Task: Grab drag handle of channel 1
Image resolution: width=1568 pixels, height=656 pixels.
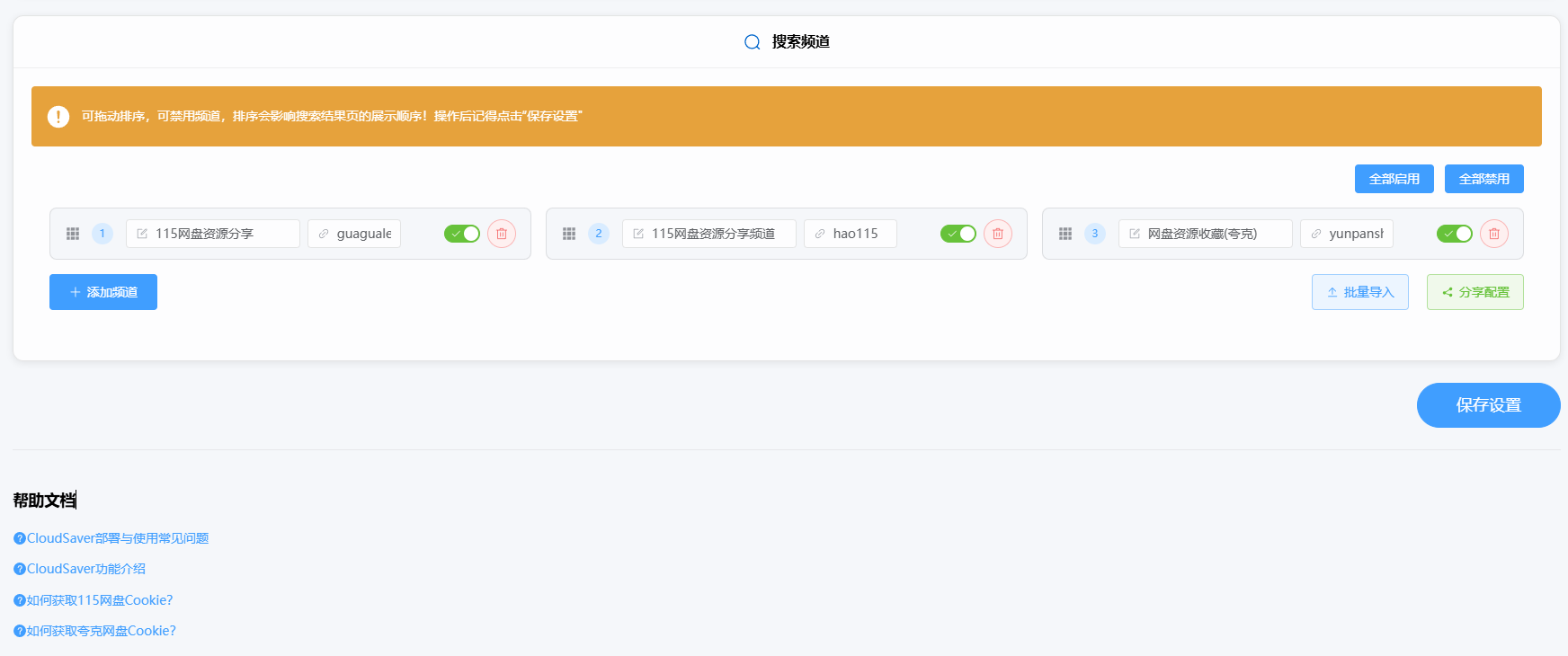Action: pos(73,234)
